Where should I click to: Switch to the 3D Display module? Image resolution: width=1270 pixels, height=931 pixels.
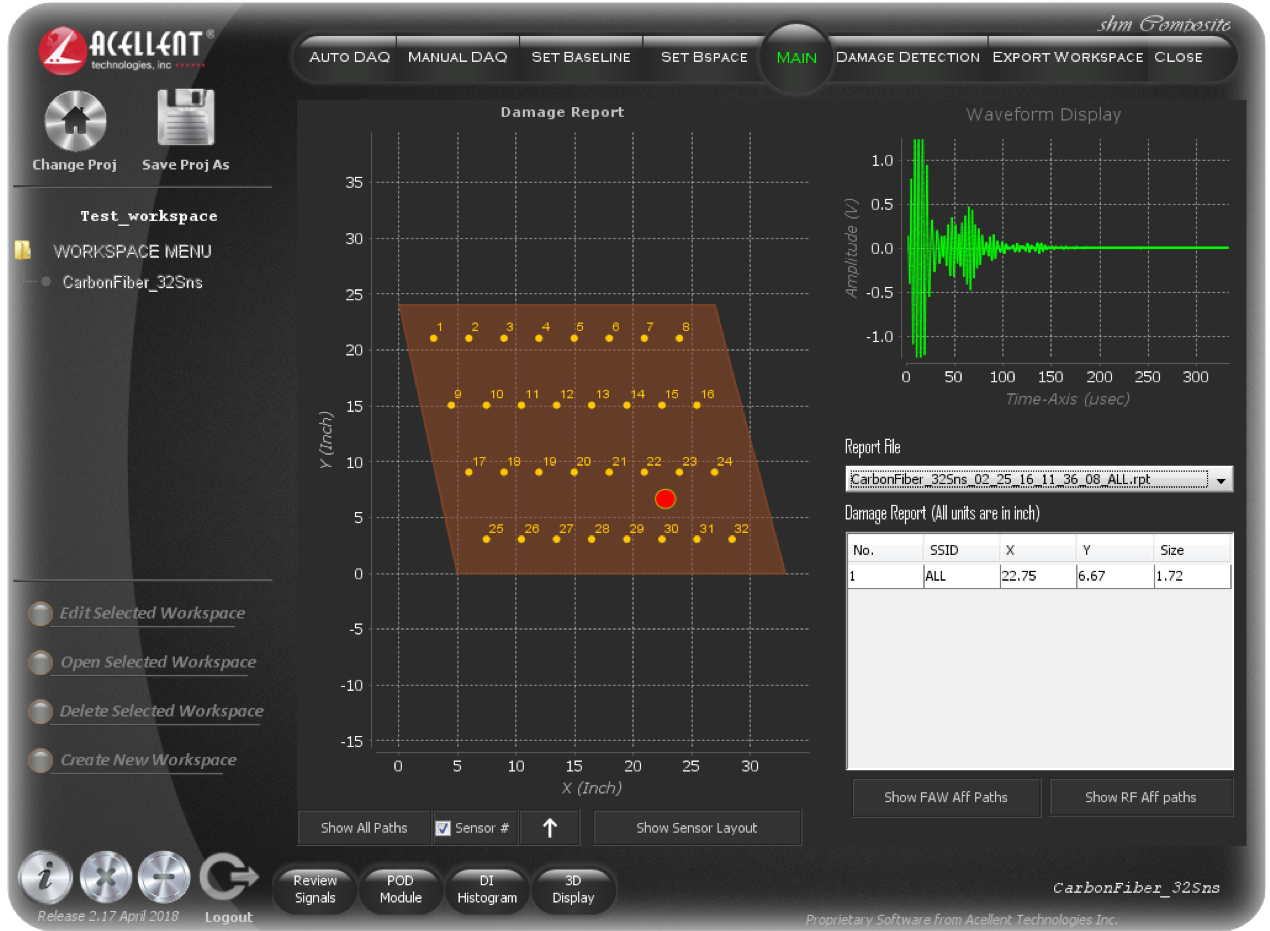coord(573,888)
